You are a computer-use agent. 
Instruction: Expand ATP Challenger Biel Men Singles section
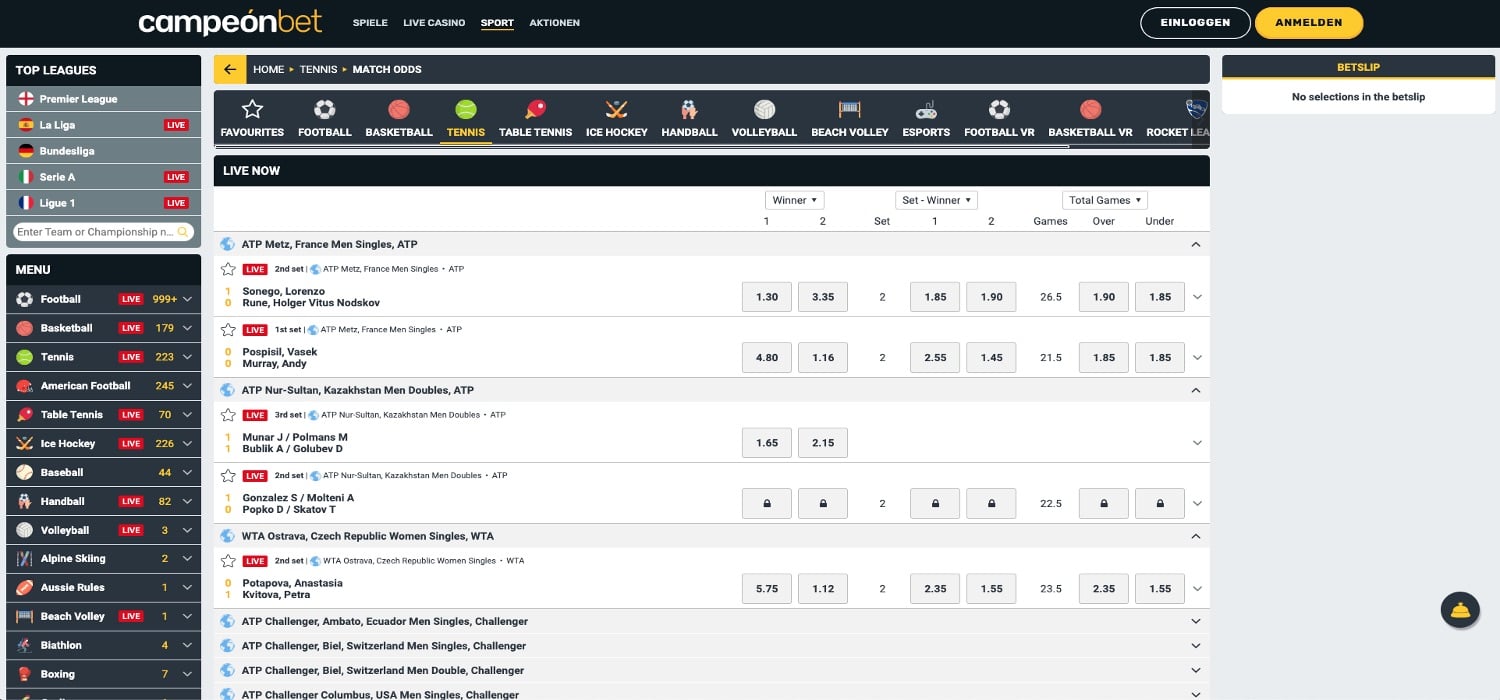1195,646
